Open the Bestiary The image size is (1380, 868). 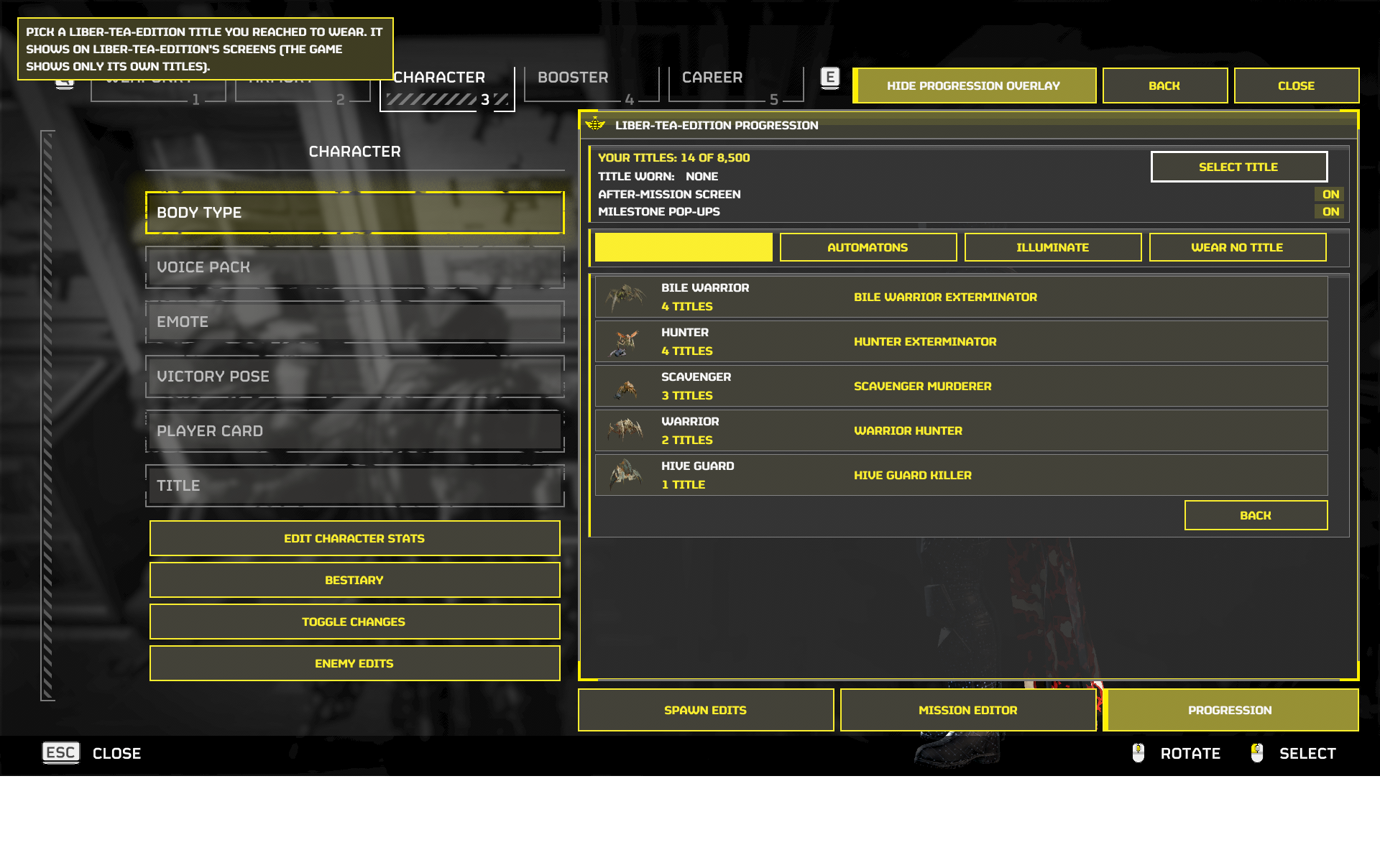(354, 580)
